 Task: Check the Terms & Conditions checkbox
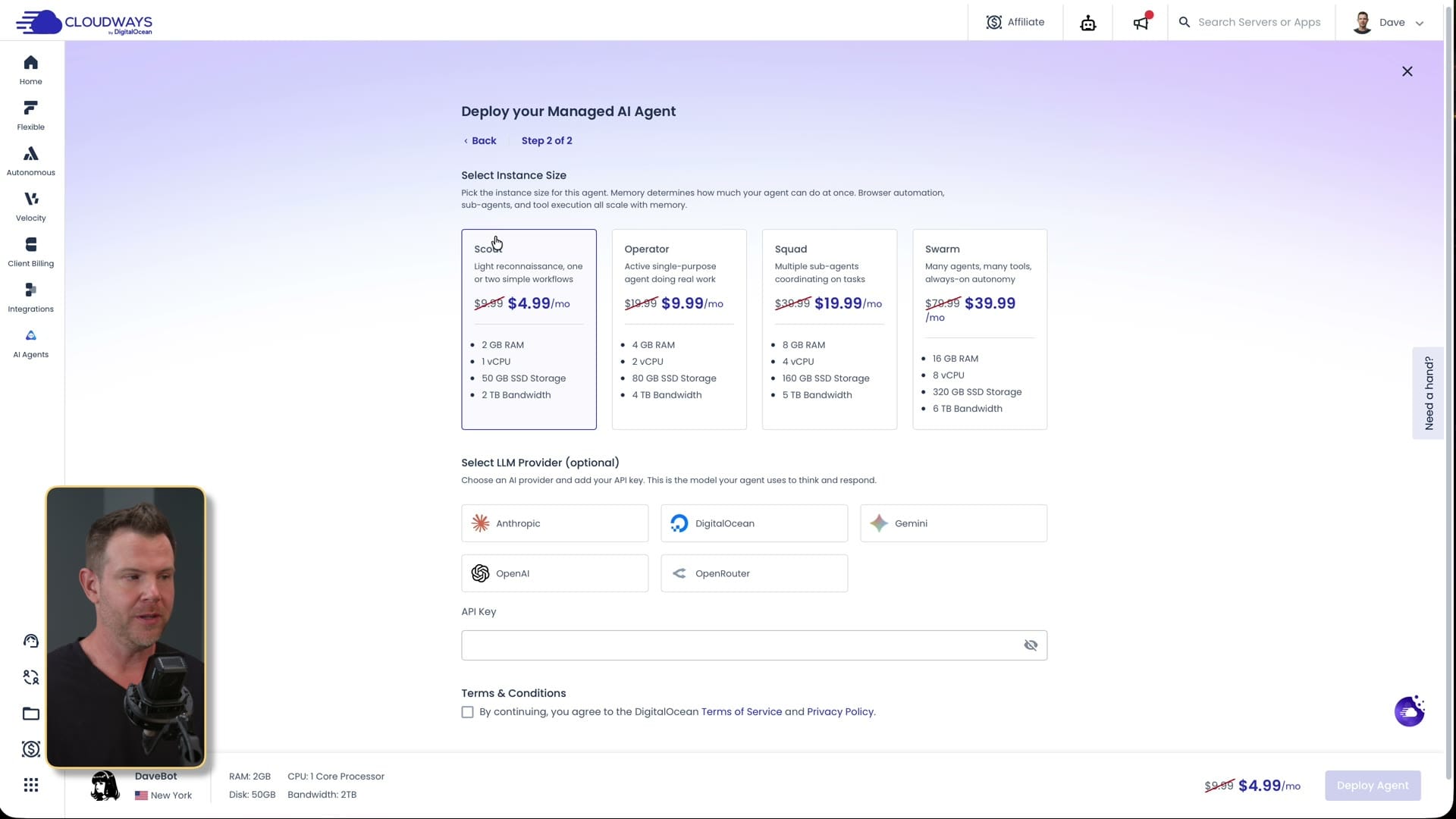467,712
